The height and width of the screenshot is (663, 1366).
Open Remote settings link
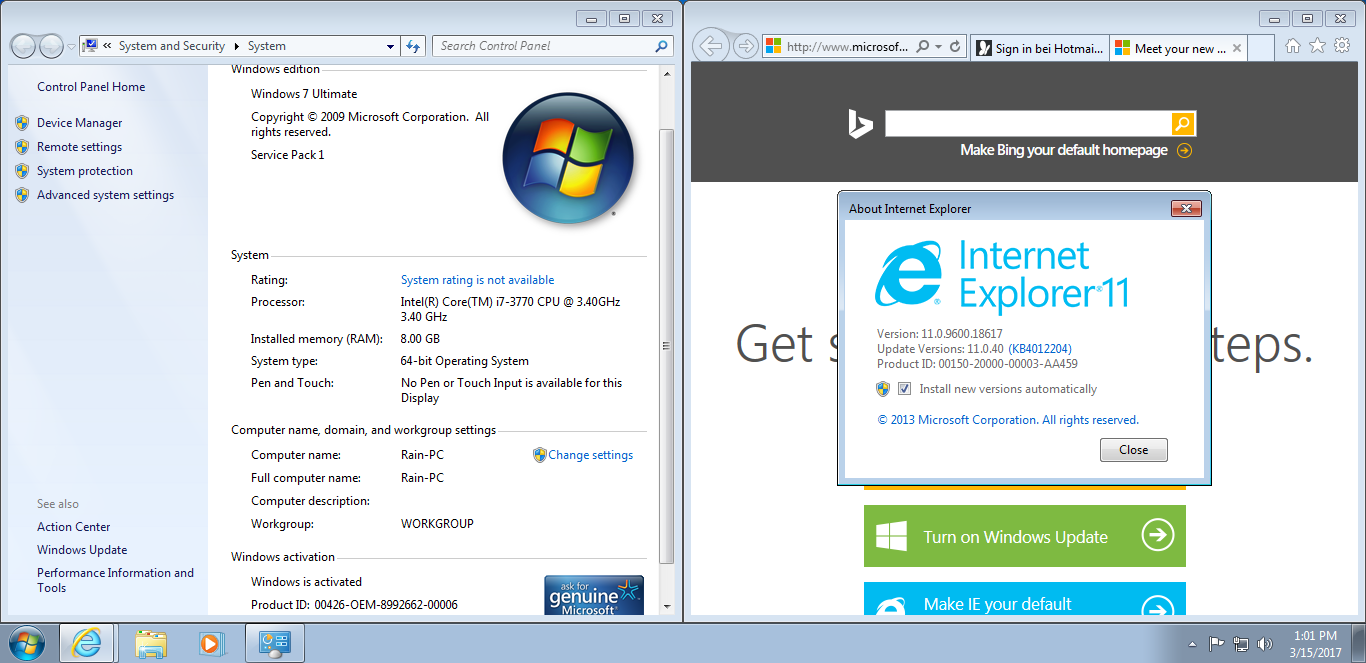[80, 147]
